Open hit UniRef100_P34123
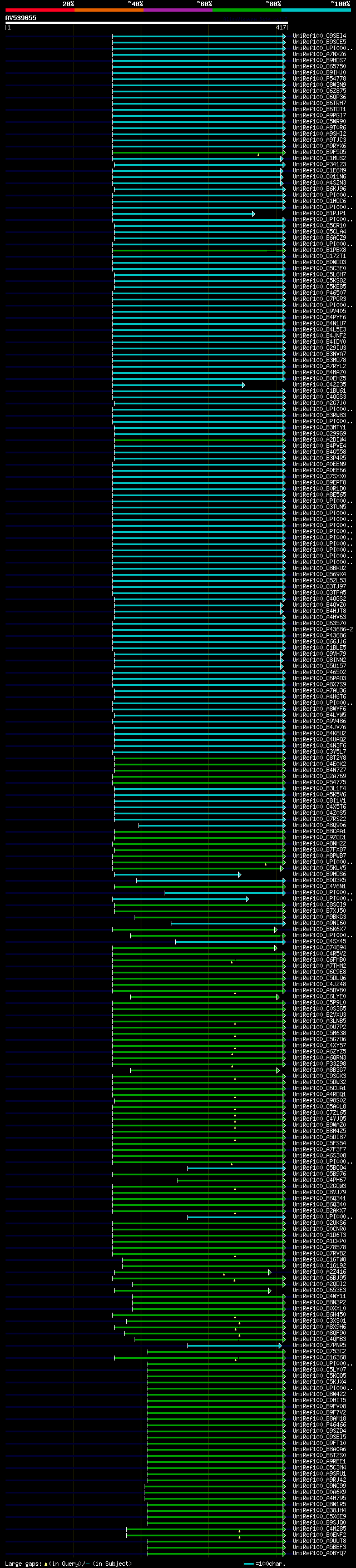Viewport: 356px width, 1568px height. pyautogui.click(x=319, y=164)
